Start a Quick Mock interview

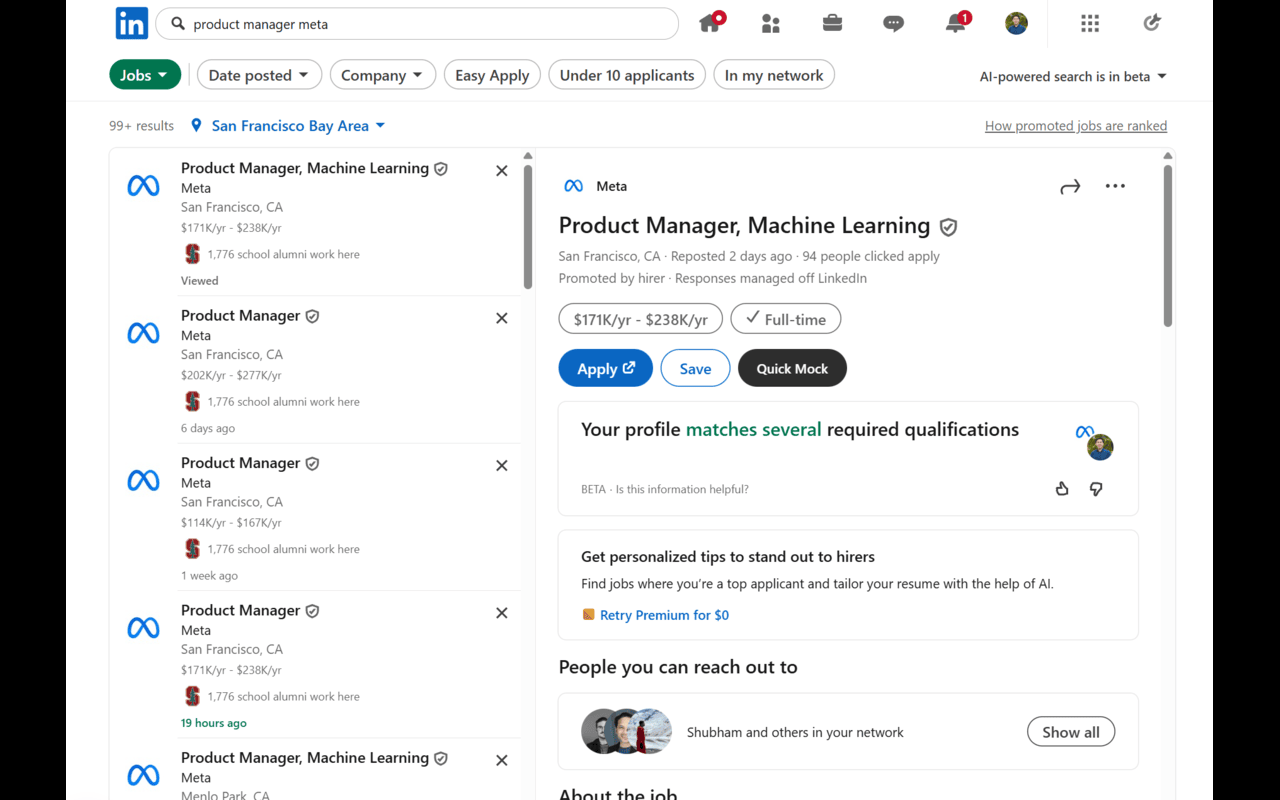pos(792,368)
